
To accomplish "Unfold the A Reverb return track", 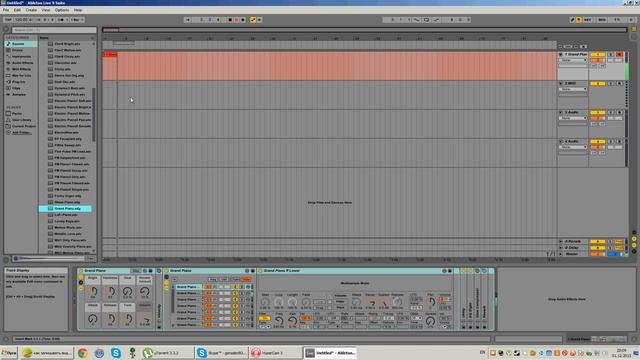I will [x=561, y=241].
